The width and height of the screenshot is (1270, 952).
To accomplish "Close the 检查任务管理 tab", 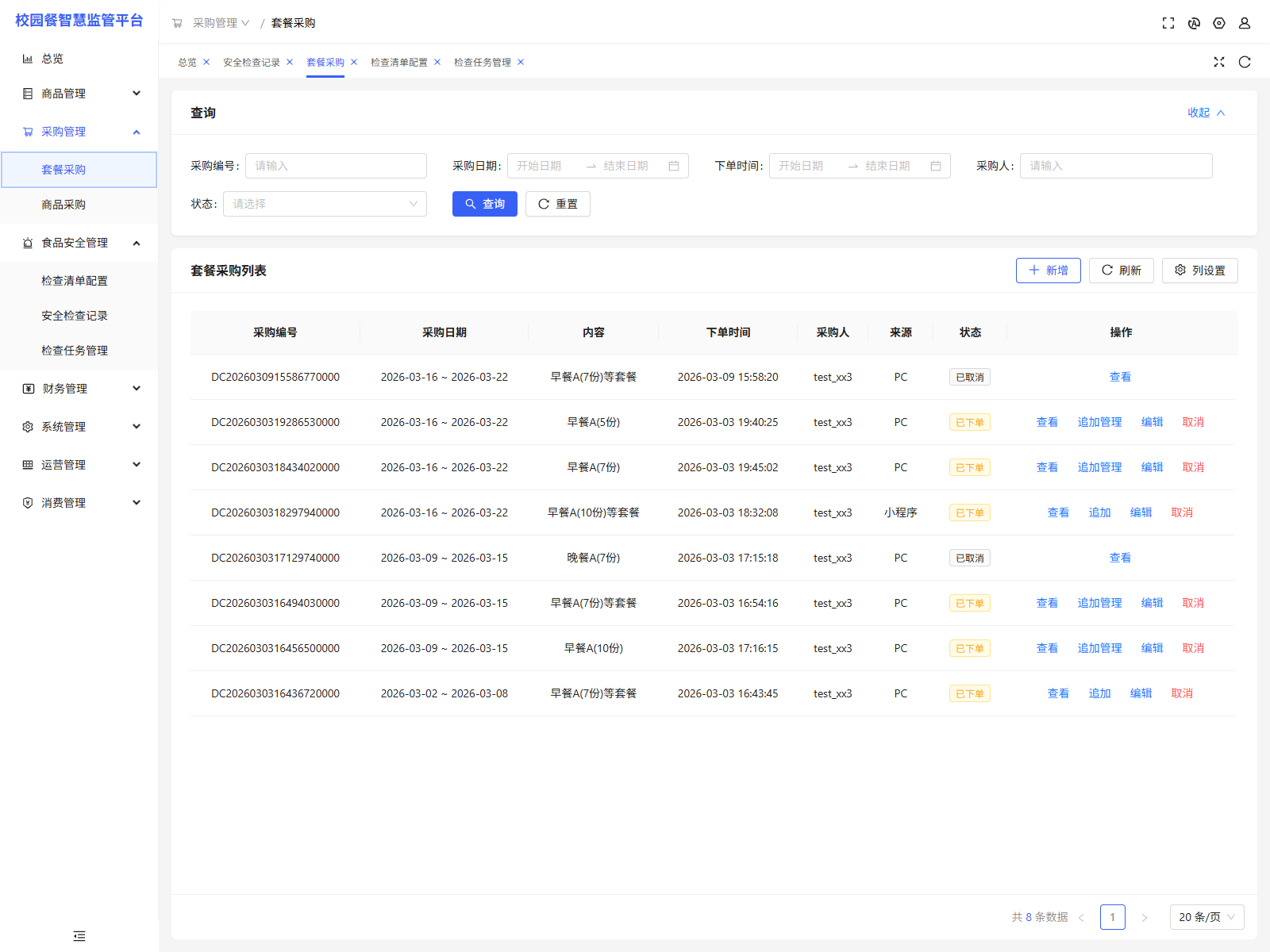I will (521, 62).
